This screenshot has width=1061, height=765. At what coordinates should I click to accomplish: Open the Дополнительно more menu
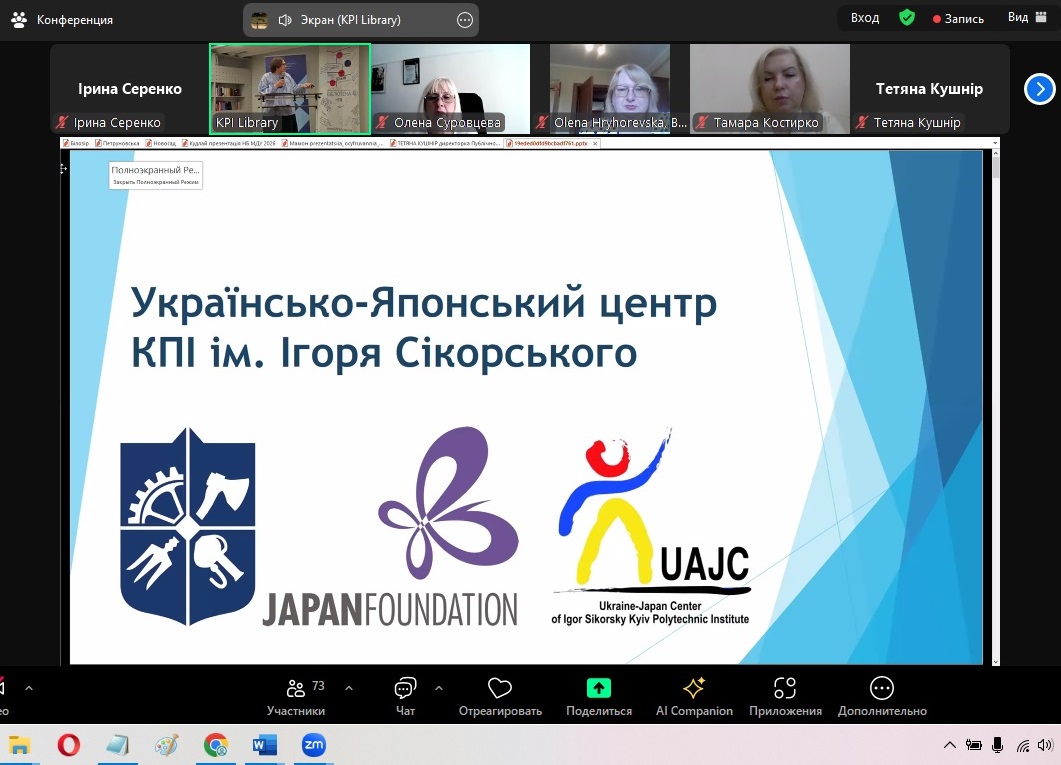(x=882, y=697)
